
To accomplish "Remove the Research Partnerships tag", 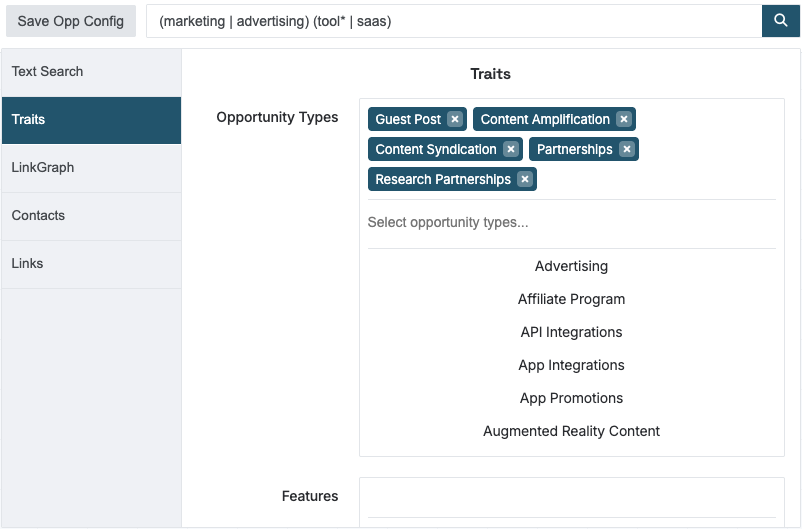I will (525, 180).
